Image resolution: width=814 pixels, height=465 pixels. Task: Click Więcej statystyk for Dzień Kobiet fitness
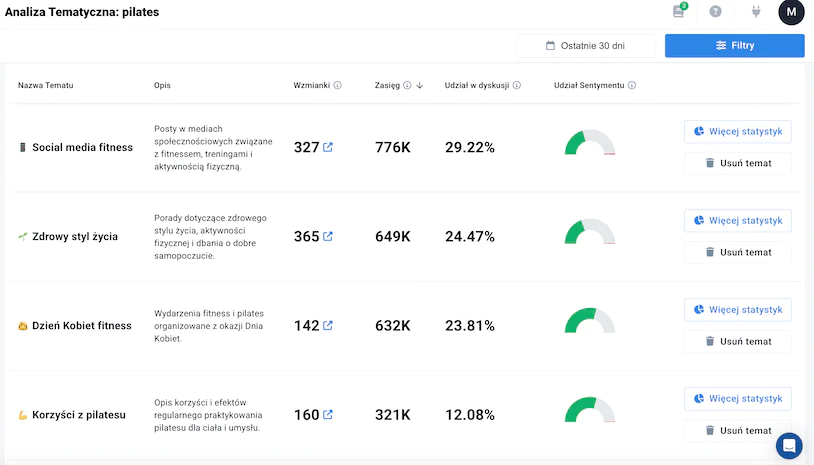pyautogui.click(x=738, y=310)
